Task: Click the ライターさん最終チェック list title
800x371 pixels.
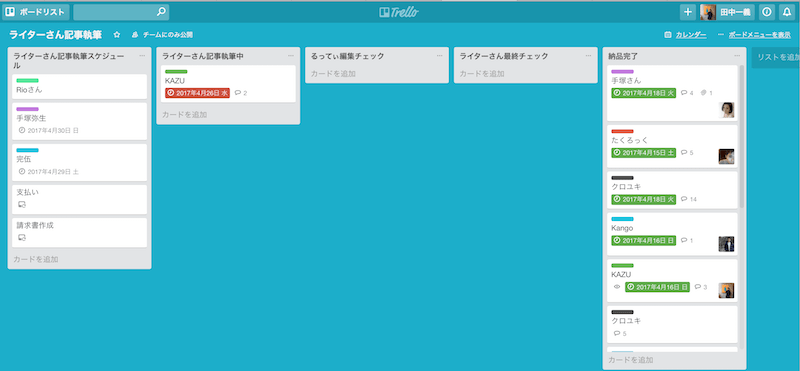Action: coord(504,56)
